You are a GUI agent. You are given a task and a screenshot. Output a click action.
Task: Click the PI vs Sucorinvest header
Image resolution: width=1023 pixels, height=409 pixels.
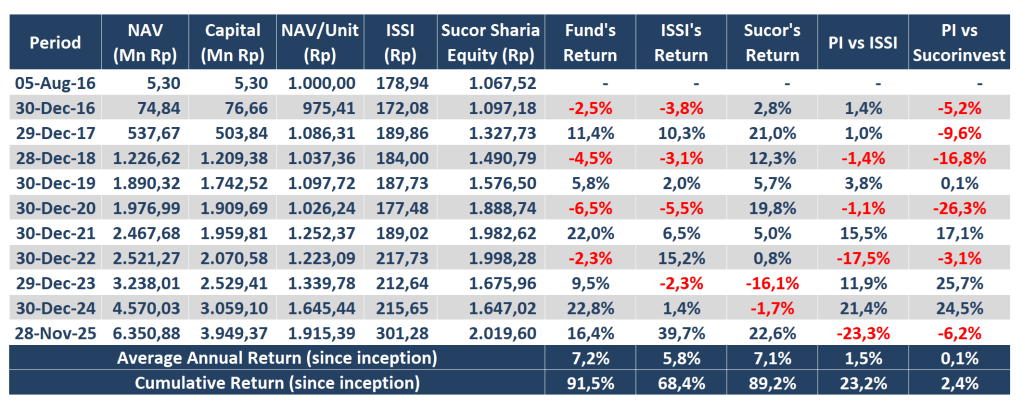tap(957, 43)
